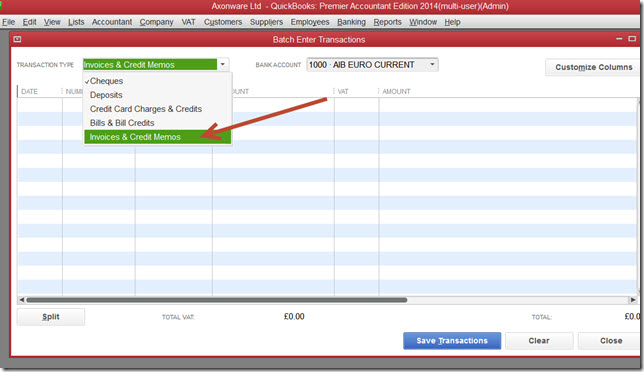The height and width of the screenshot is (372, 644).
Task: Expand the Bank Account dropdown arrow
Action: coord(432,64)
